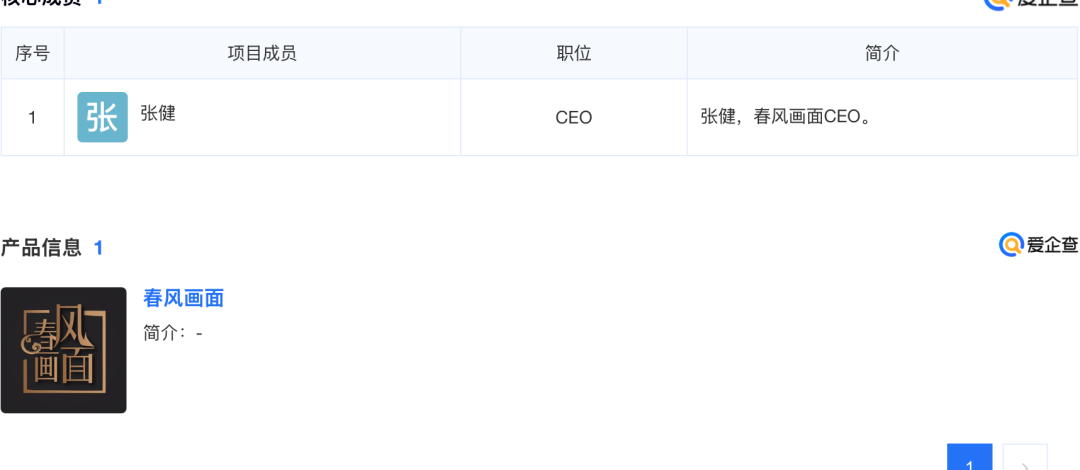Click the 职位 column header
Screen dimensions: 1080x470
(573, 53)
